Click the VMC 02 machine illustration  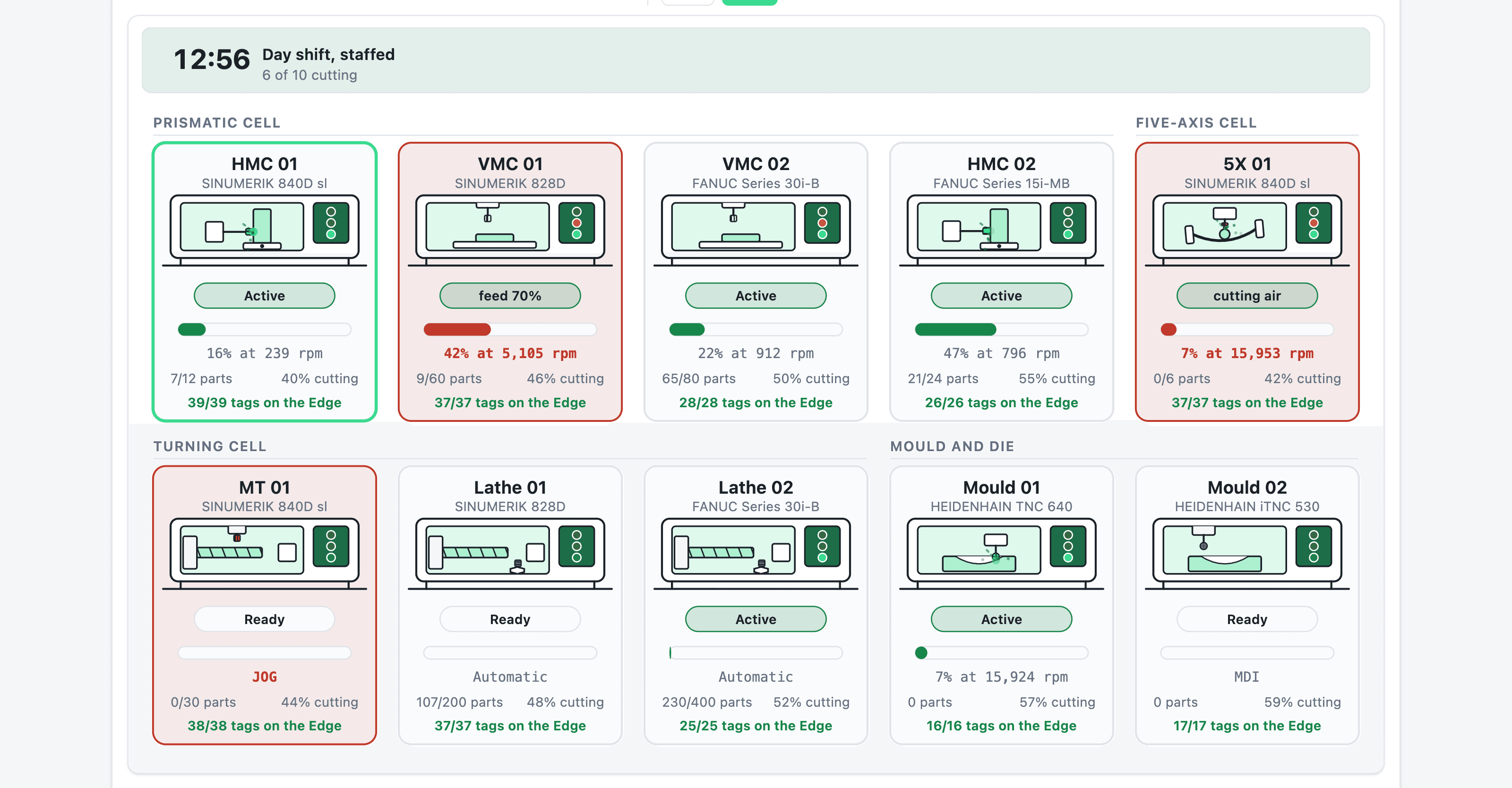tap(756, 230)
